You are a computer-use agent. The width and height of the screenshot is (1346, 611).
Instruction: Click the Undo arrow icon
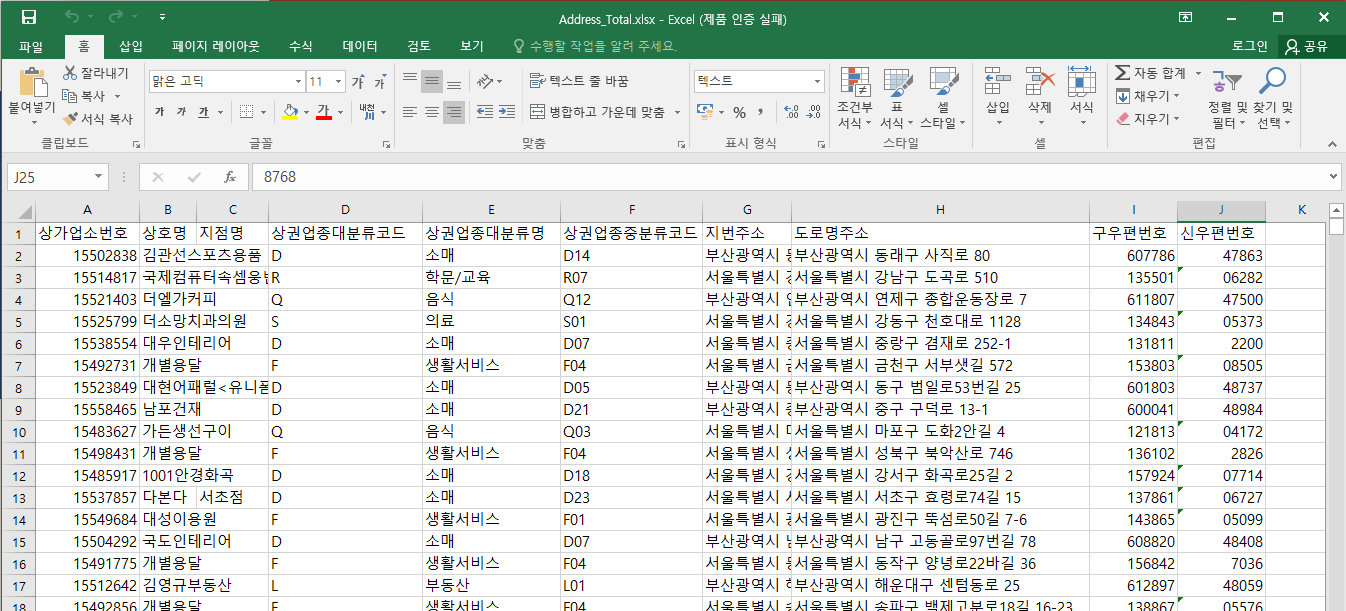pyautogui.click(x=72, y=18)
